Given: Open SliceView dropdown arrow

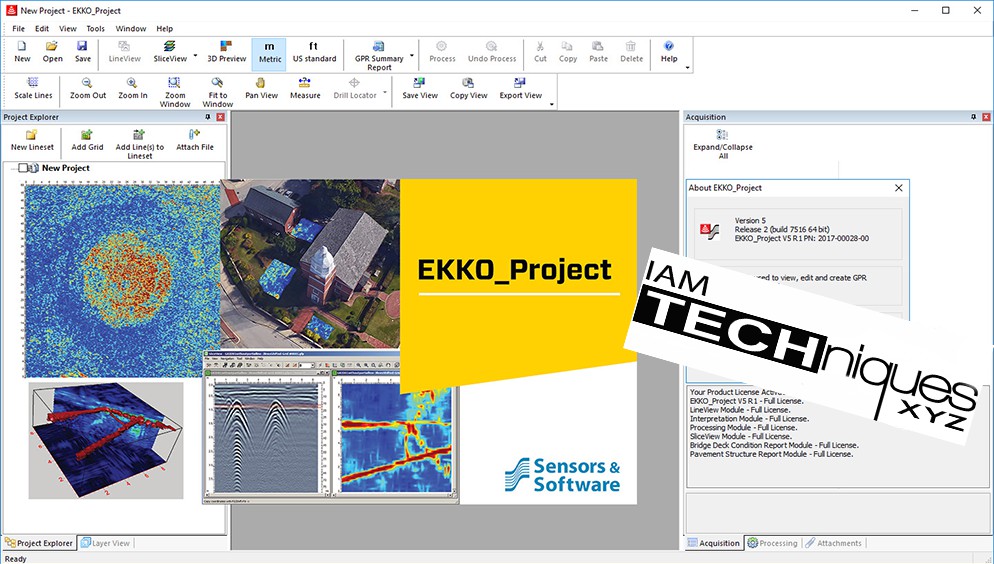Looking at the screenshot, I should click(195, 55).
